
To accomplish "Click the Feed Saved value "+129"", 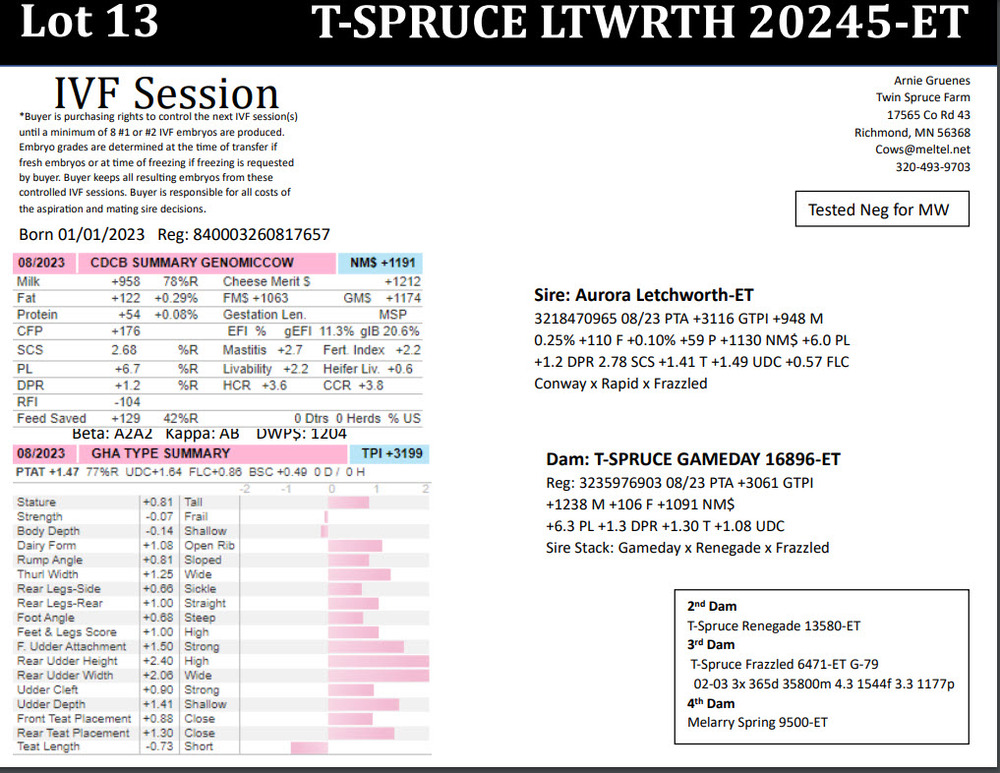I will (x=125, y=418).
